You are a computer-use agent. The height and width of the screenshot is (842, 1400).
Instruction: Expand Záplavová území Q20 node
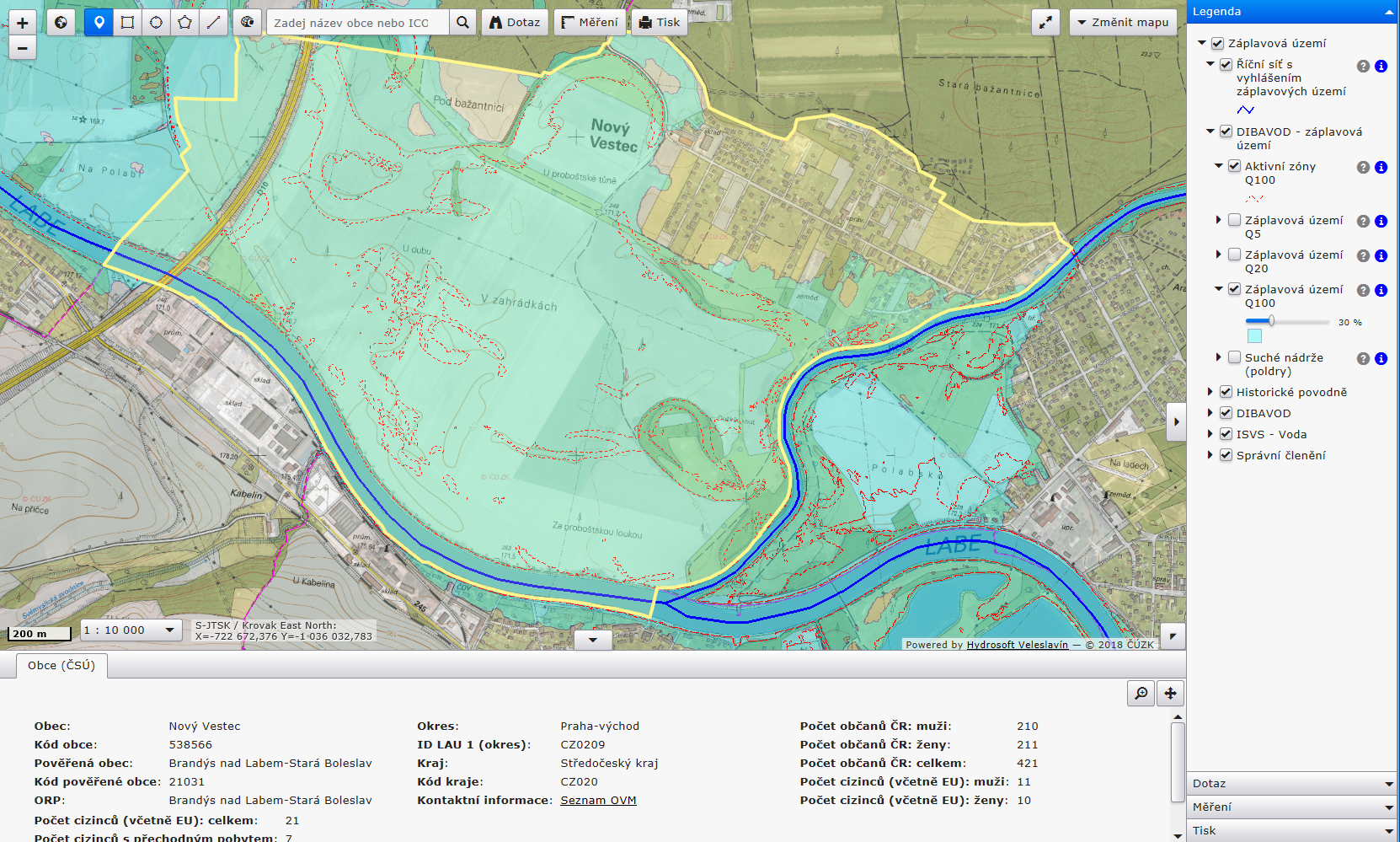1218,255
